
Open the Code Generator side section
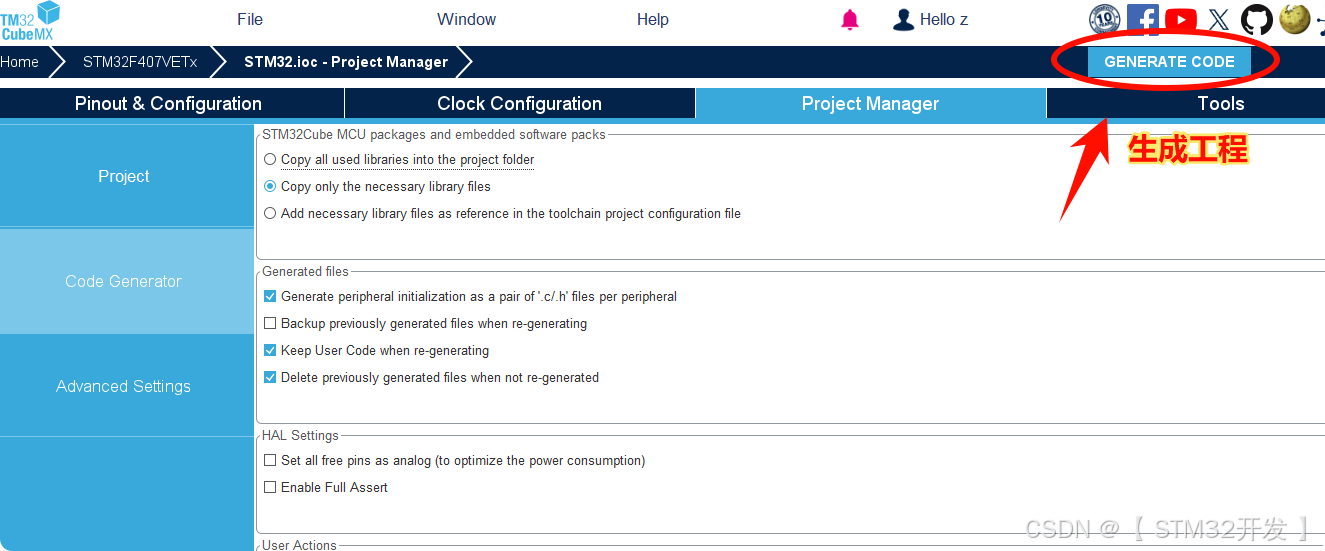pos(127,281)
